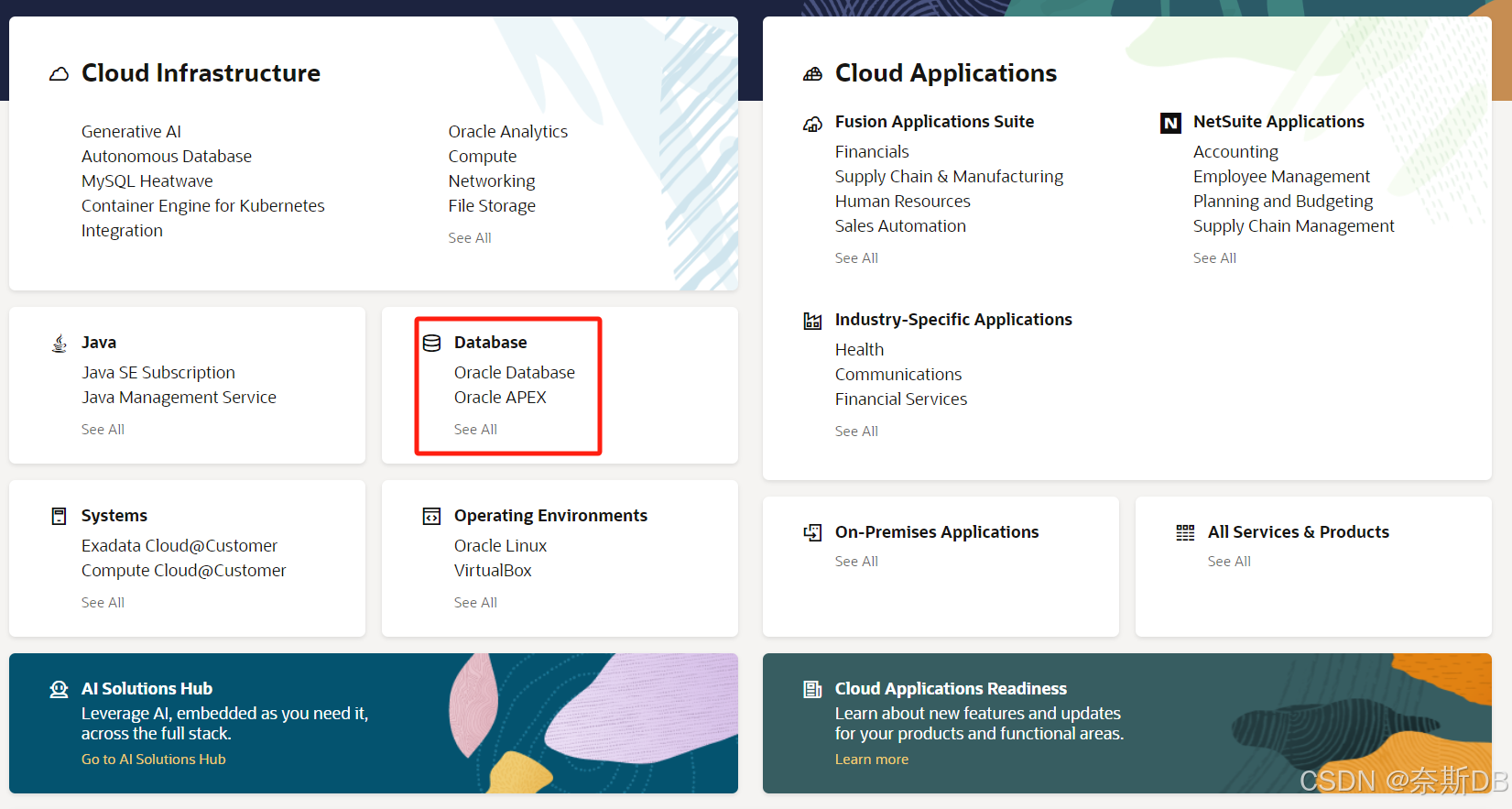Open Supply Chain & Manufacturing
Viewport: 1512px width, 809px height.
950,177
